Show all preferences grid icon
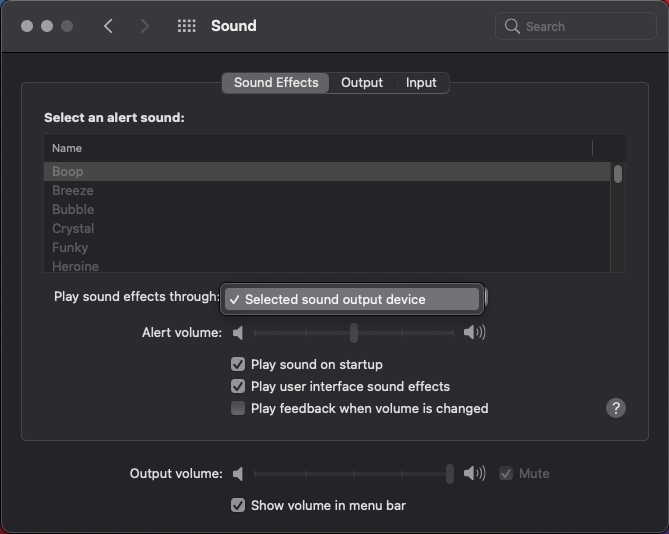The height and width of the screenshot is (534, 669). 186,26
